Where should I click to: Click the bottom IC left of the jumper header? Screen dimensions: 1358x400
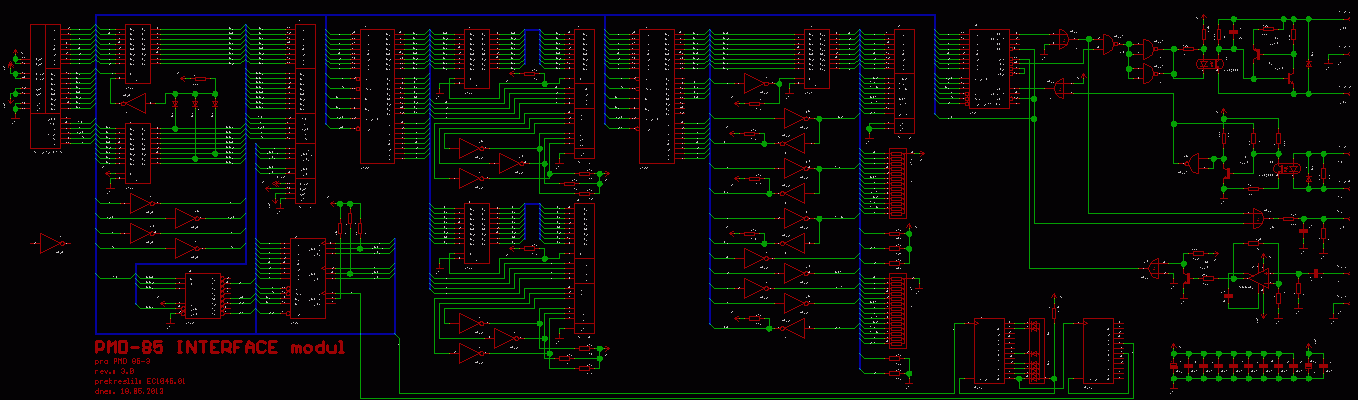(x=989, y=351)
